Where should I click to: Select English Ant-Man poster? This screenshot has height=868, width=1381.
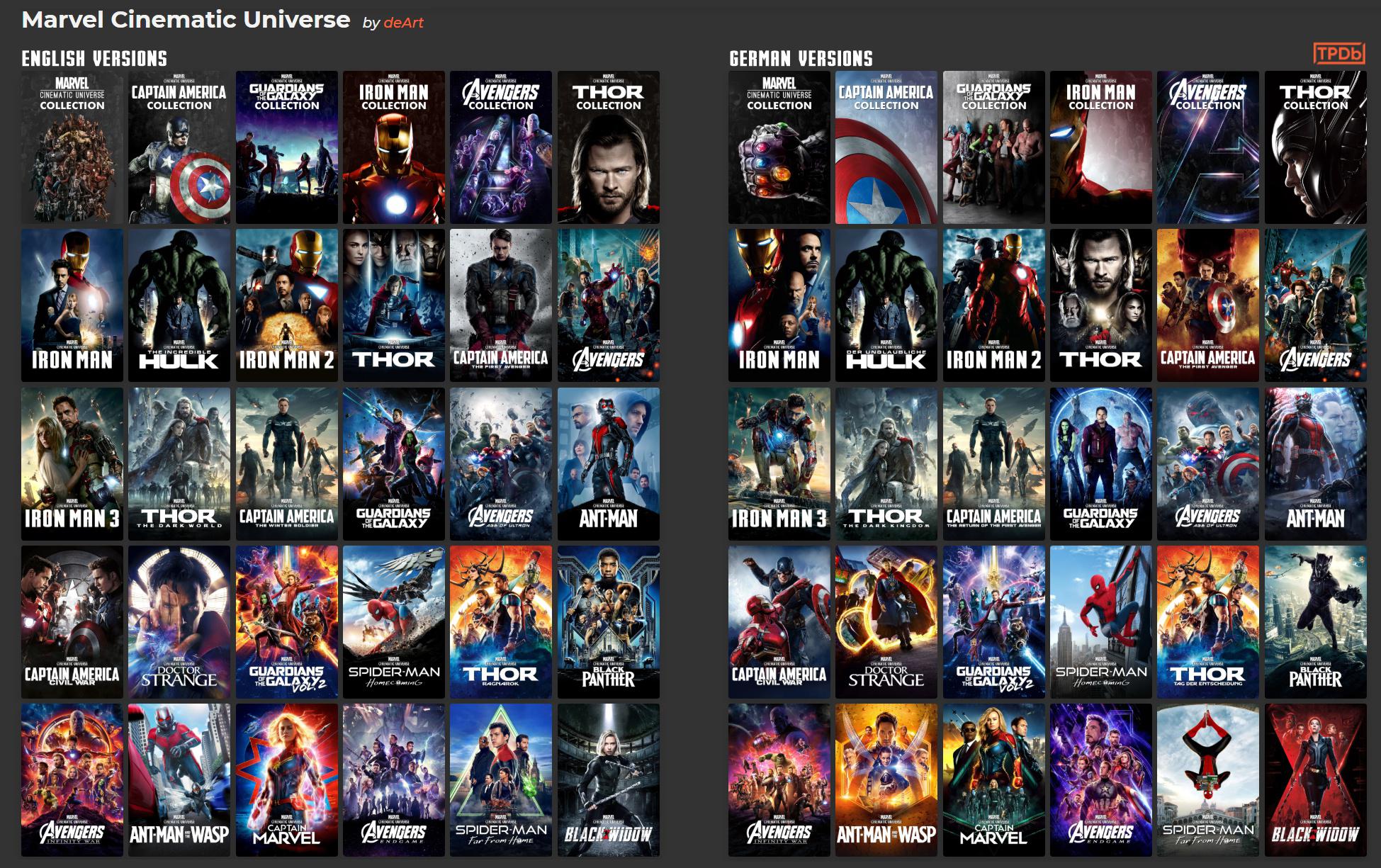point(609,464)
